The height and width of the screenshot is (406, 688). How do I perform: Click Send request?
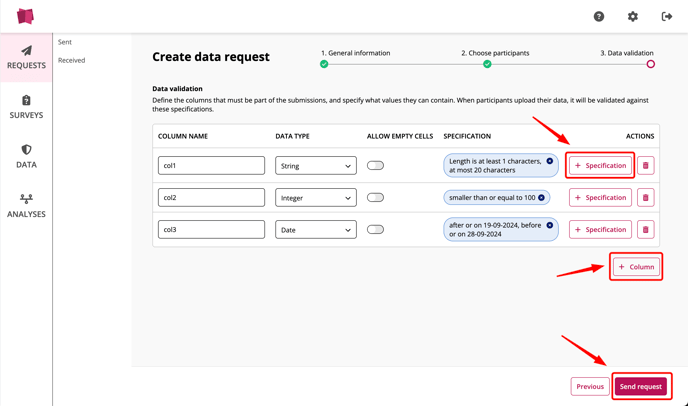[641, 387]
